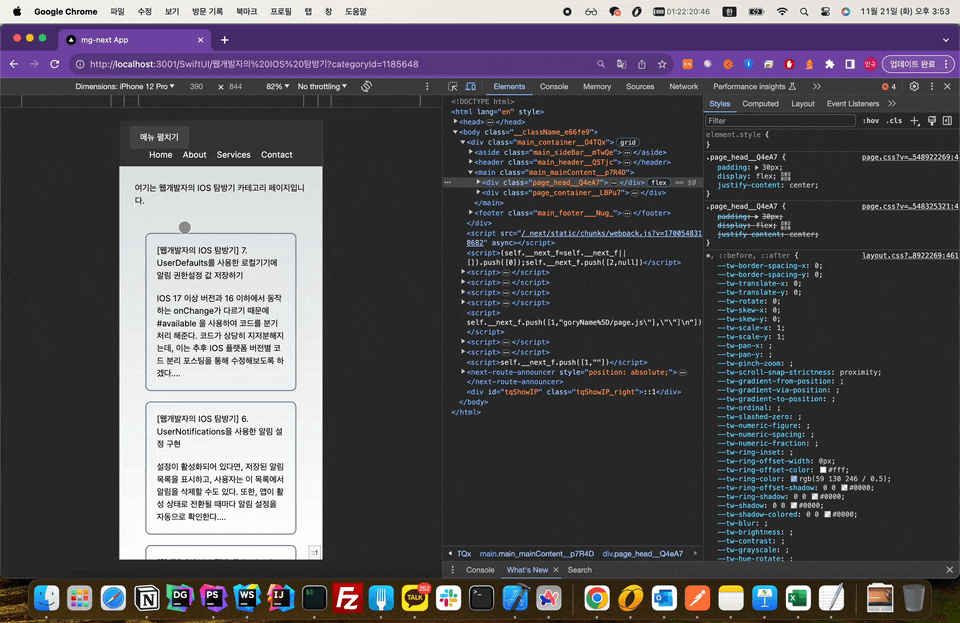Viewport: 960px width, 623px height.
Task: Click the new style rule plus icon
Action: click(x=915, y=121)
